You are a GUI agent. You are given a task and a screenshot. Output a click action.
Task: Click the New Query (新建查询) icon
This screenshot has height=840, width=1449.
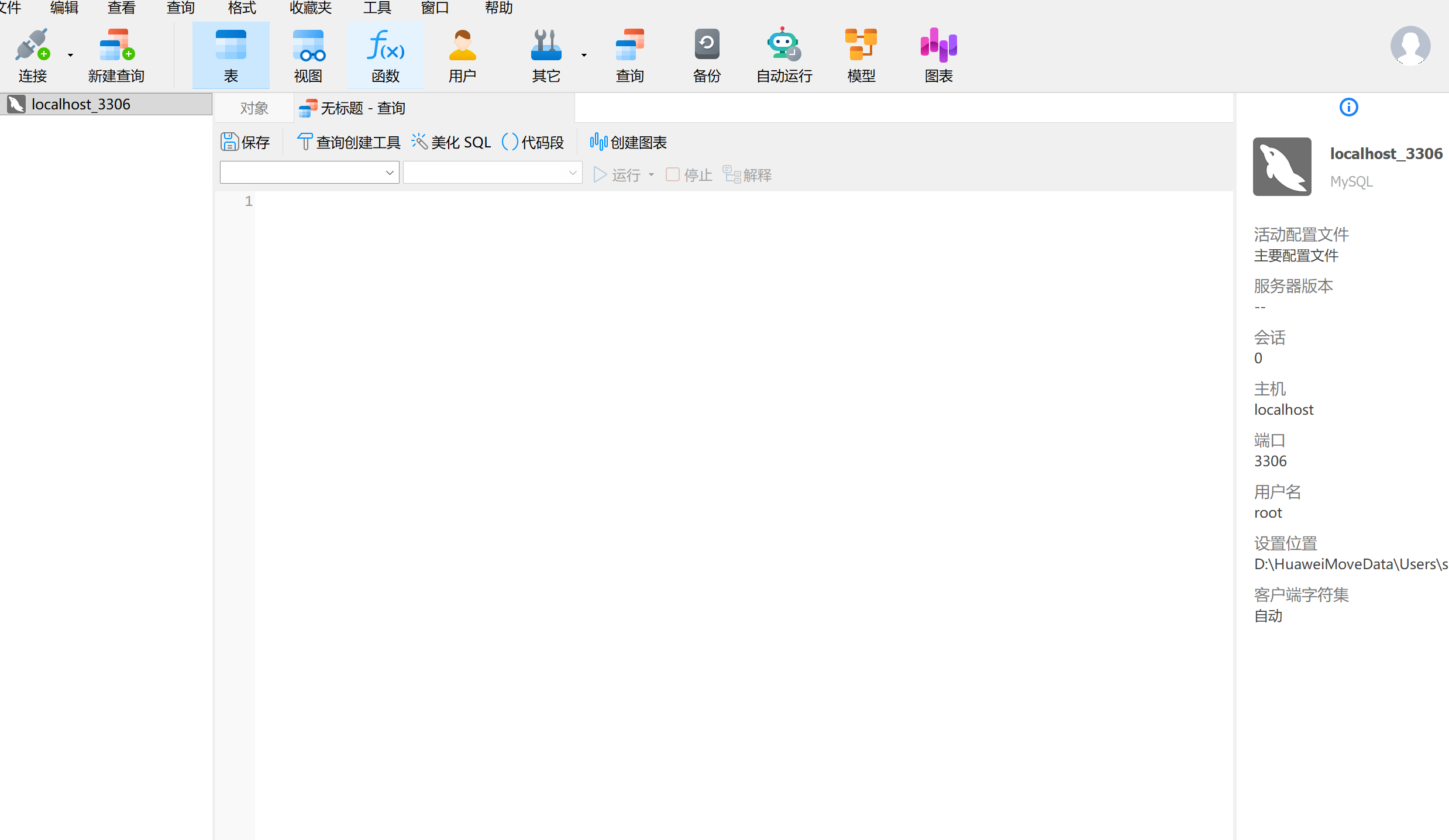click(x=116, y=56)
